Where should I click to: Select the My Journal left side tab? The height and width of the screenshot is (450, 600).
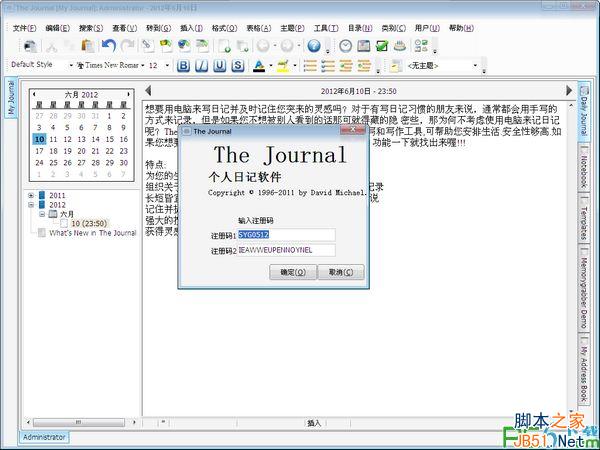click(11, 97)
